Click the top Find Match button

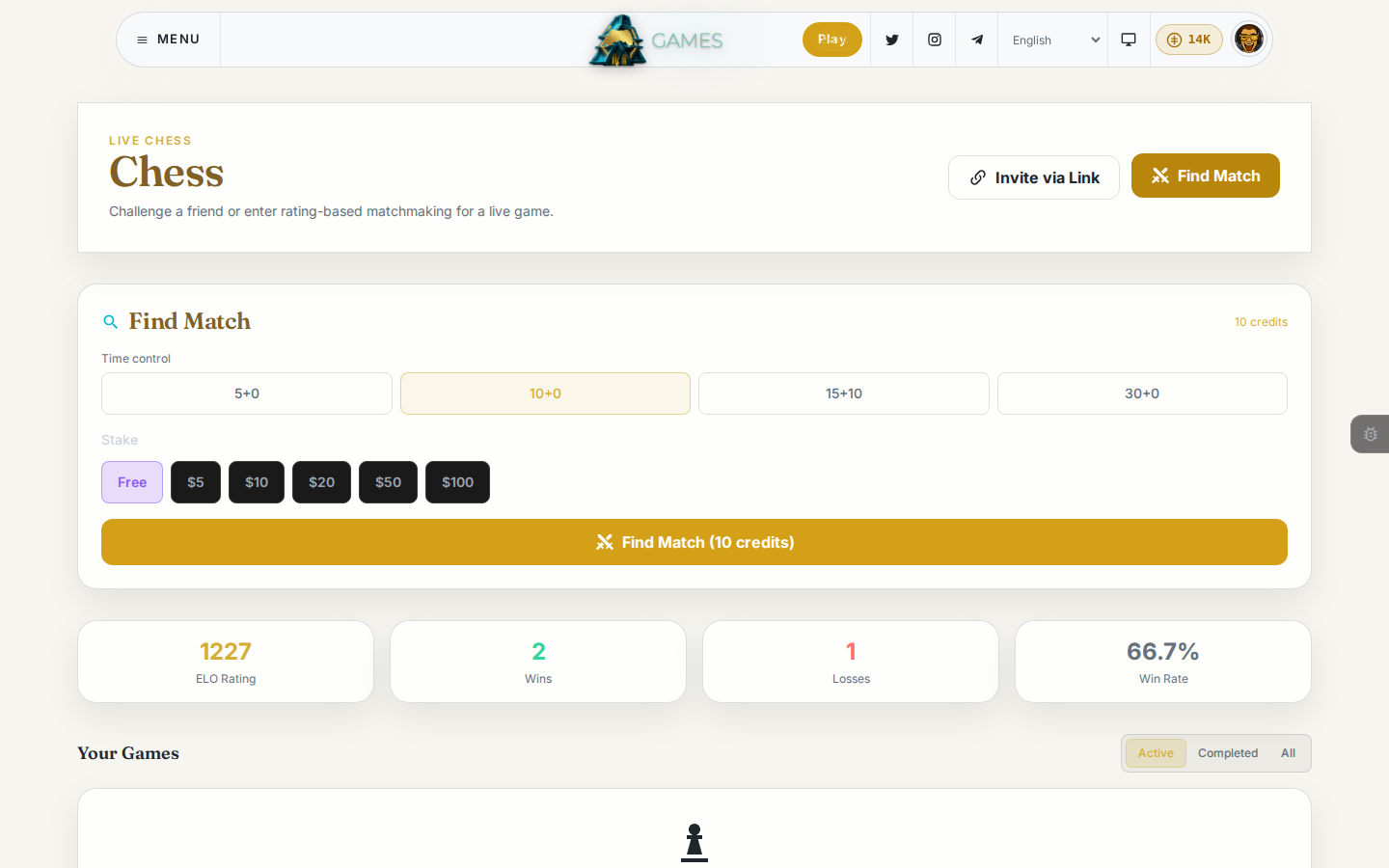tap(1206, 176)
